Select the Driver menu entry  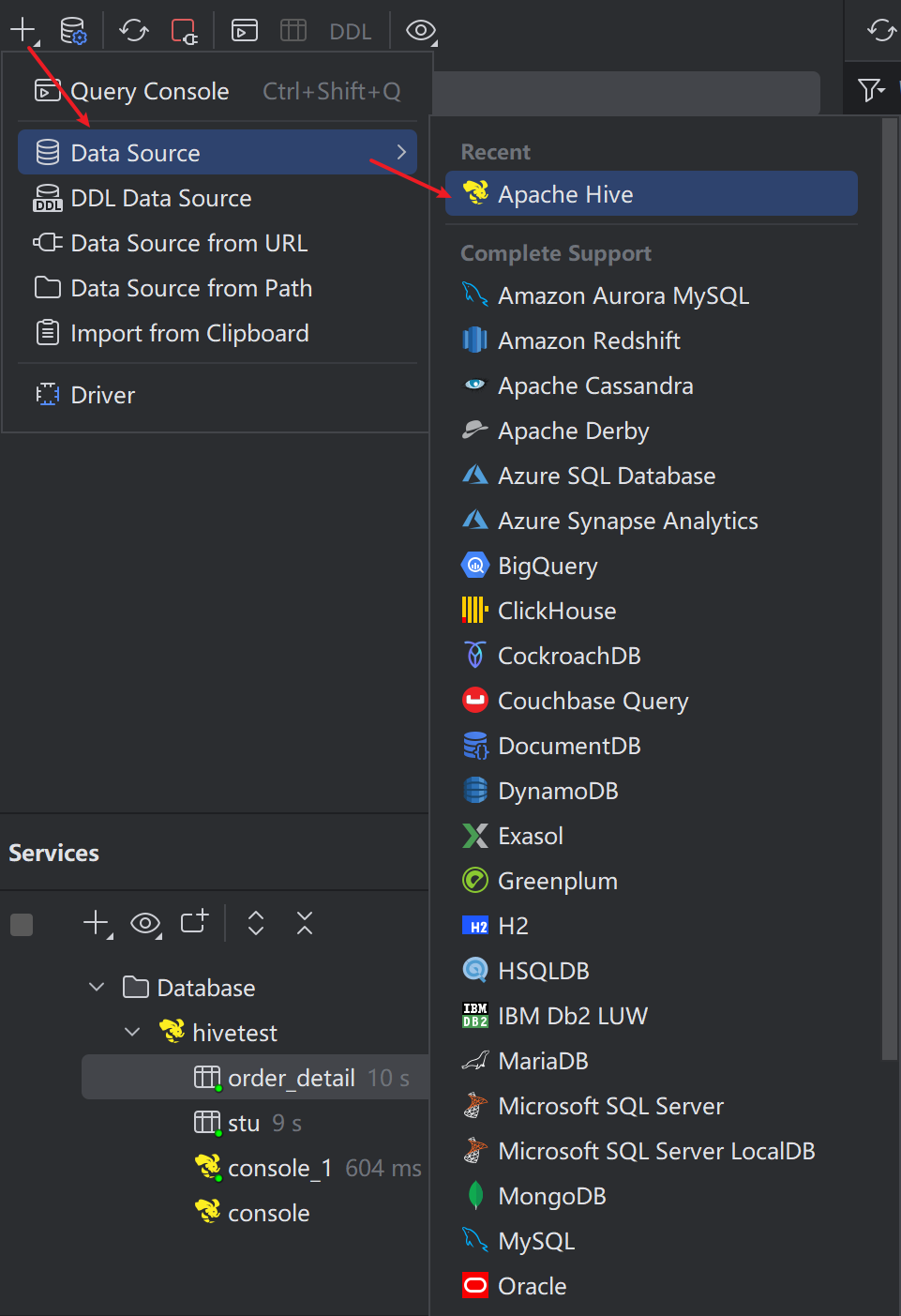tap(218, 395)
